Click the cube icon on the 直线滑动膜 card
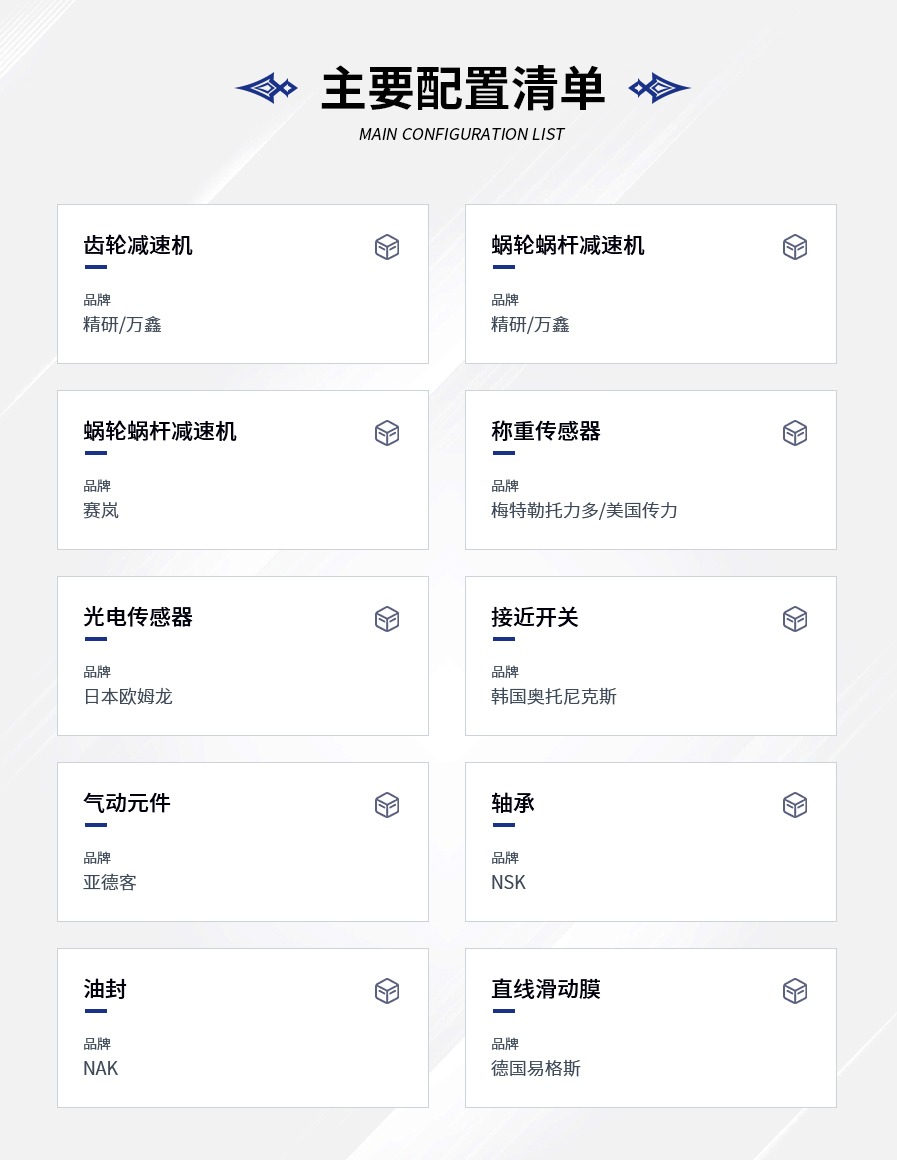 (795, 991)
